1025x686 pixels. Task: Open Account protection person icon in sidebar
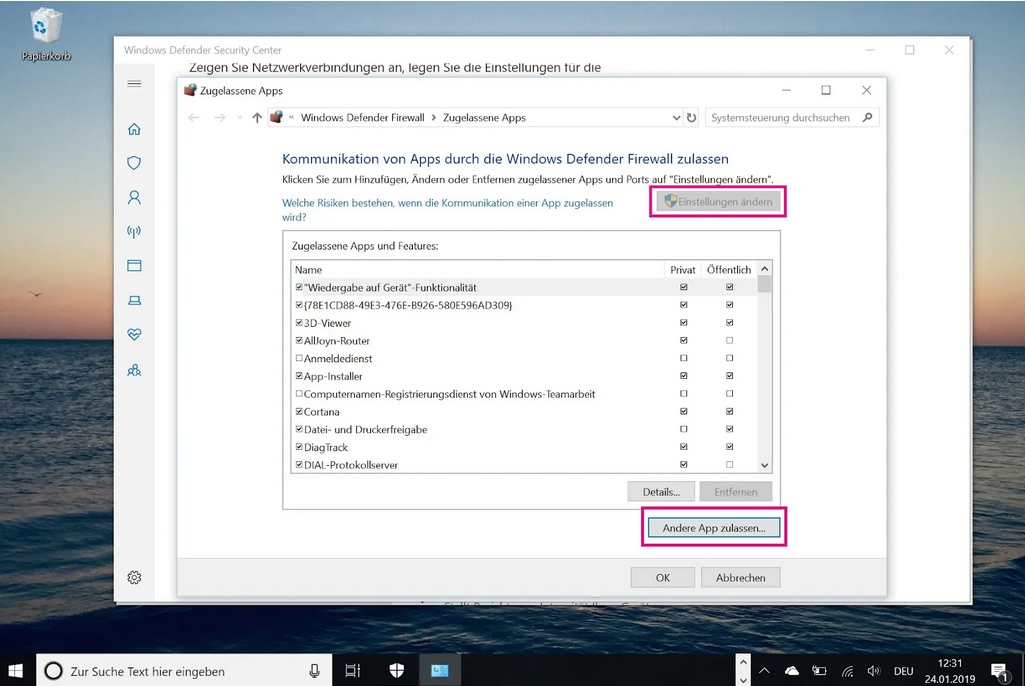(134, 198)
